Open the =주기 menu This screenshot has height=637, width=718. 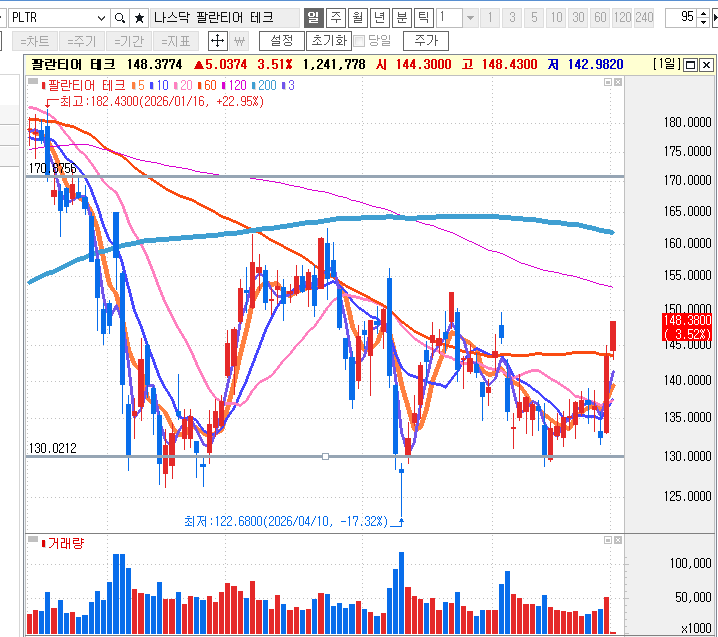pyautogui.click(x=82, y=41)
